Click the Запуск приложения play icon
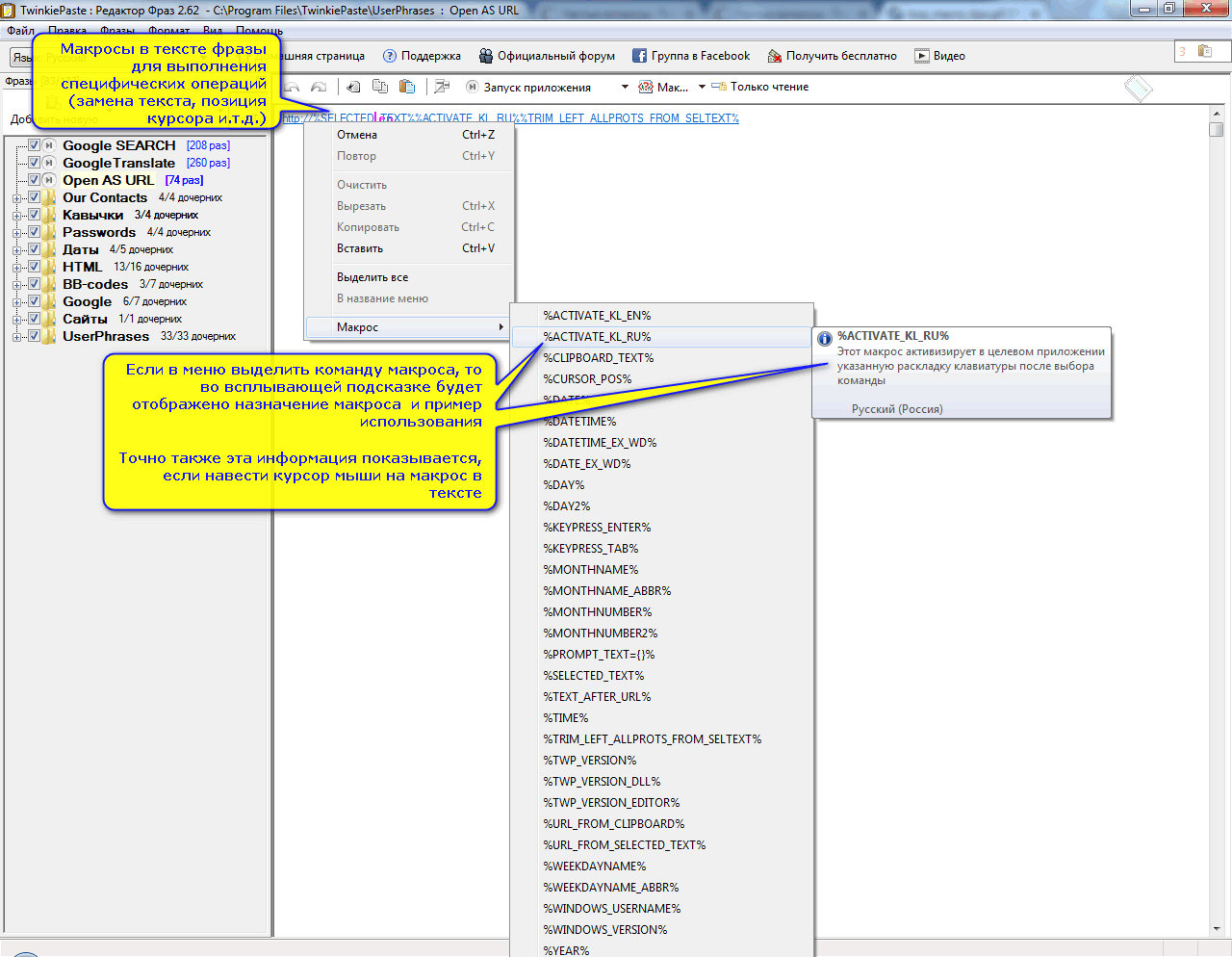The image size is (1232, 957). [x=473, y=87]
